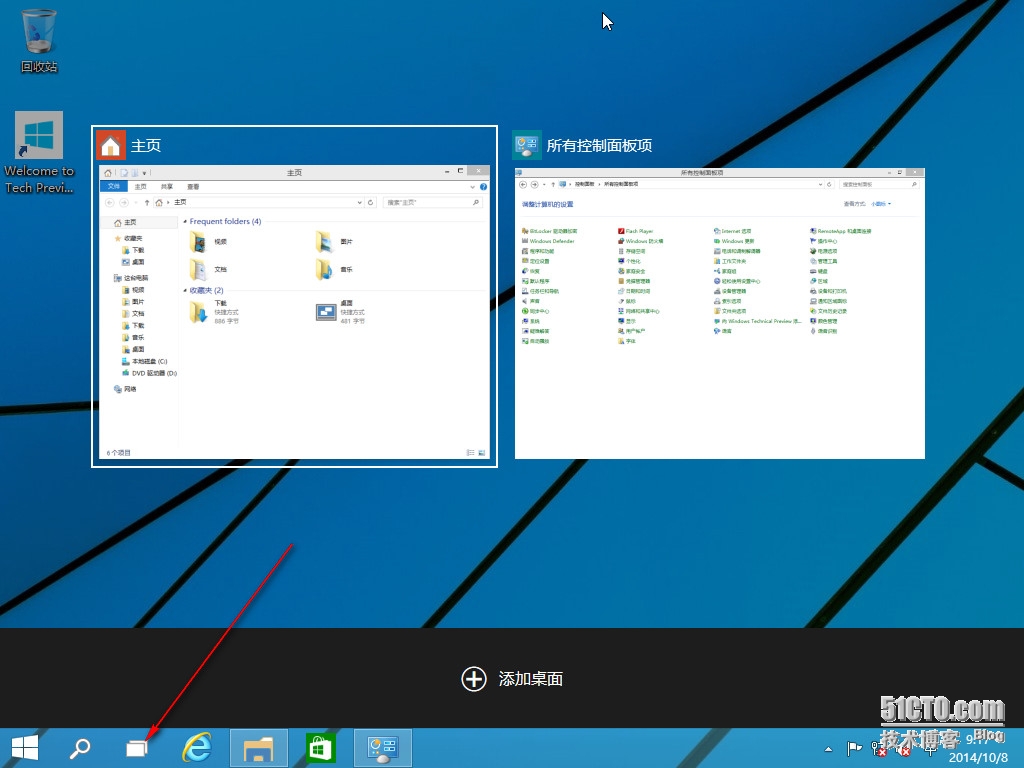This screenshot has width=1024, height=768.
Task: Click the volume tray icon
Action: 904,749
